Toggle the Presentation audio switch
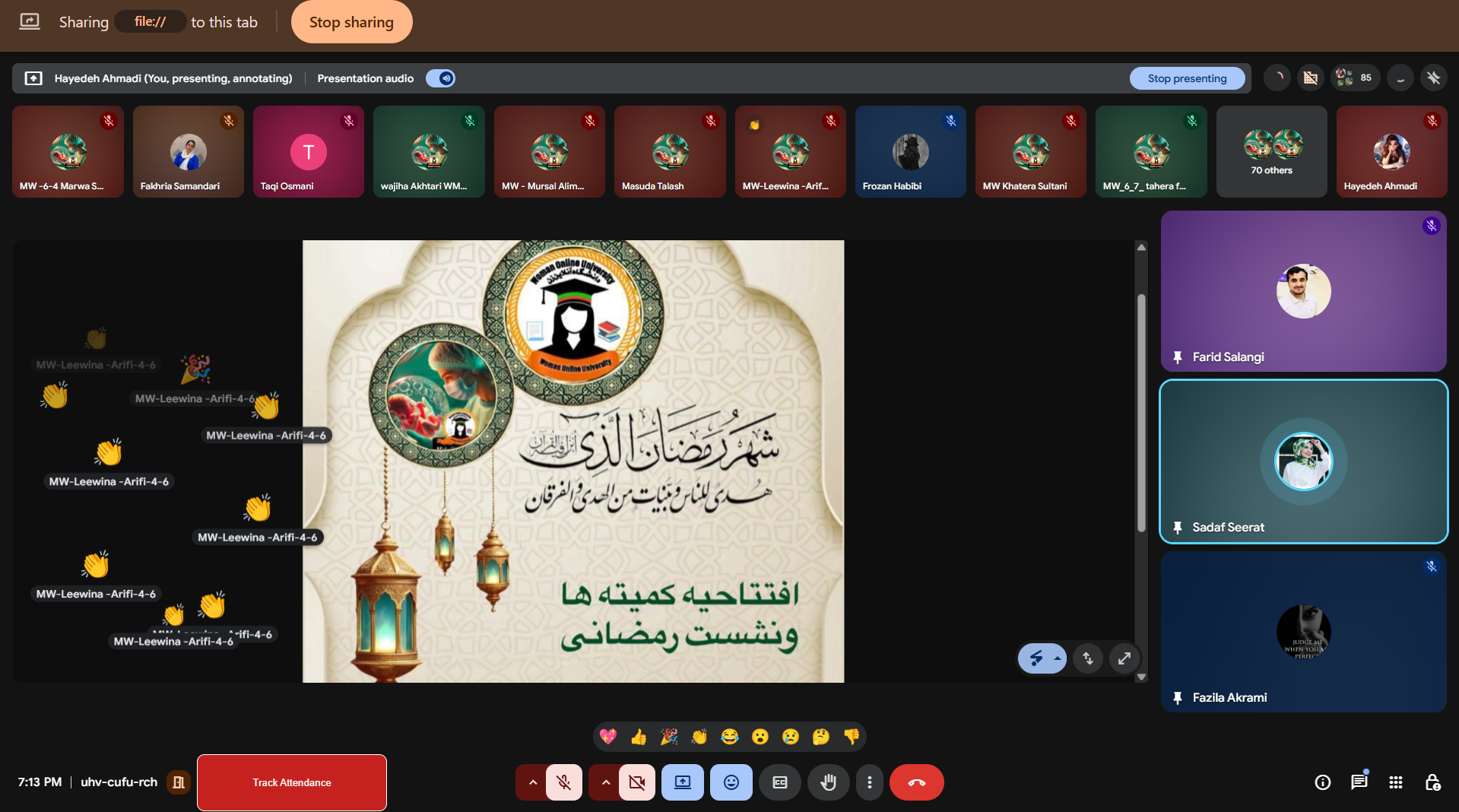This screenshot has height=812, width=1459. tap(440, 78)
